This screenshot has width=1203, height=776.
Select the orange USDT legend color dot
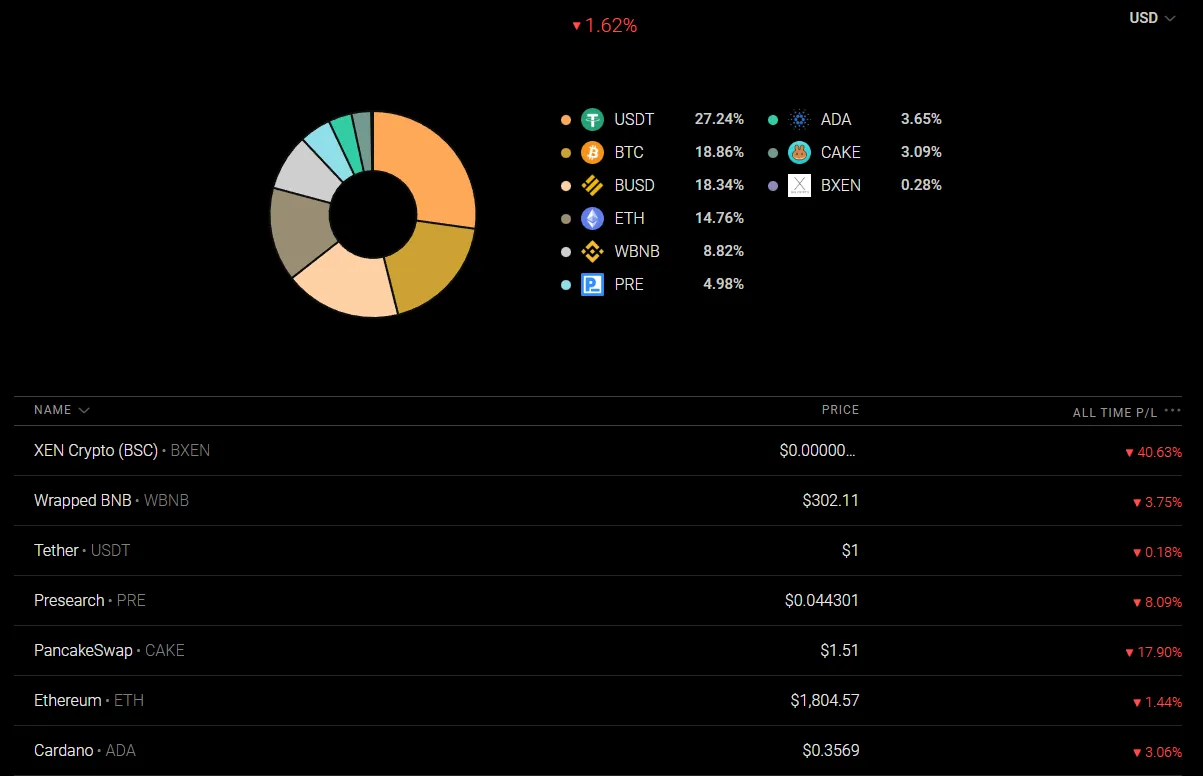pos(566,120)
